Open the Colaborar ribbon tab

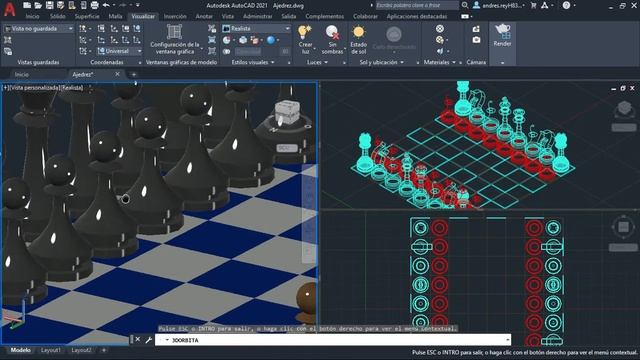(x=365, y=16)
